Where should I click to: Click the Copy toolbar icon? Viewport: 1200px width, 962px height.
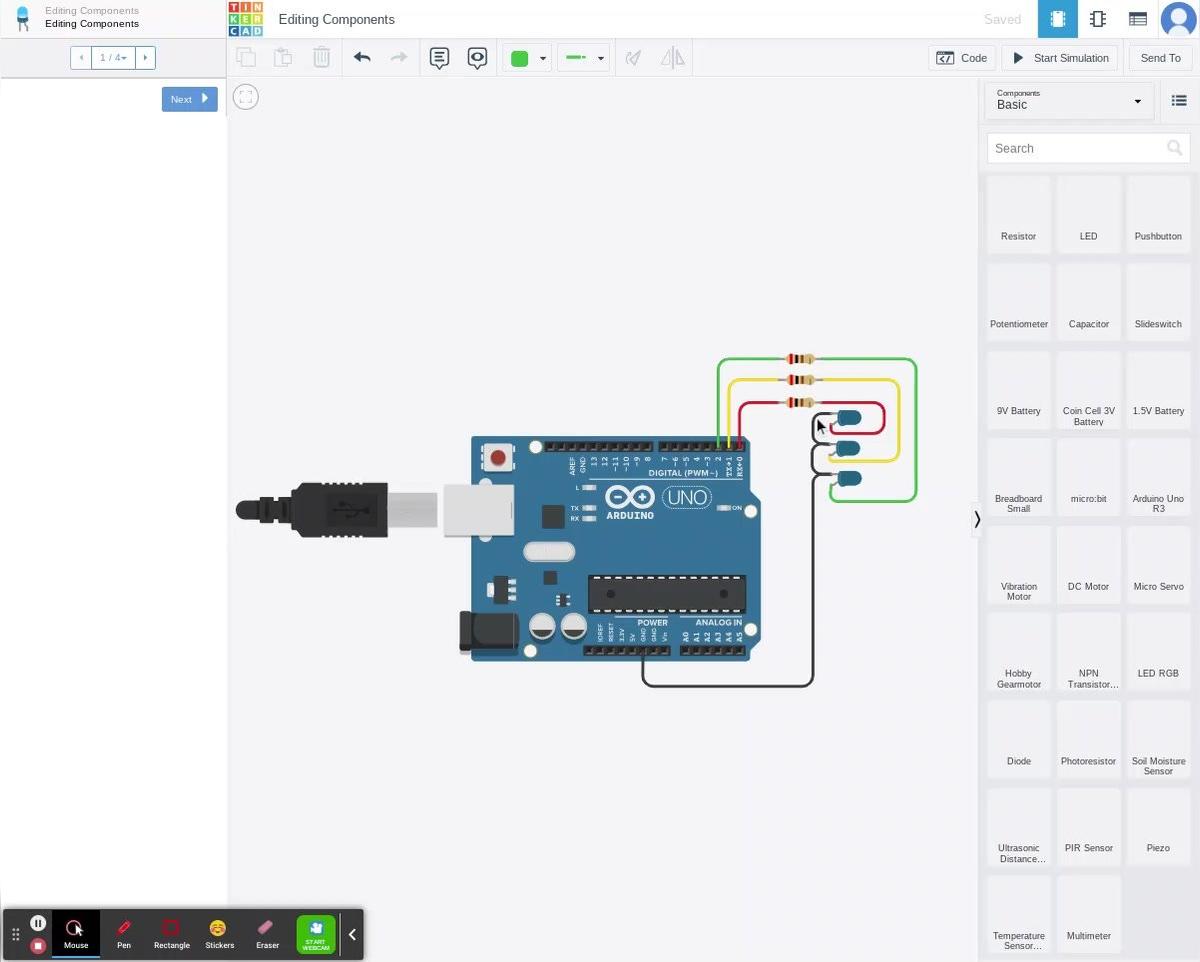pos(246,58)
